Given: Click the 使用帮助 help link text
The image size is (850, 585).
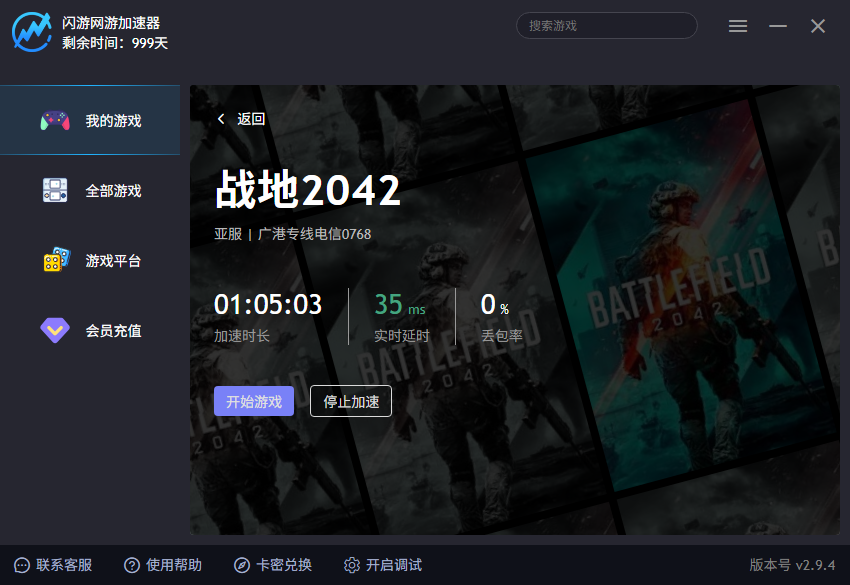Looking at the screenshot, I should click(174, 566).
